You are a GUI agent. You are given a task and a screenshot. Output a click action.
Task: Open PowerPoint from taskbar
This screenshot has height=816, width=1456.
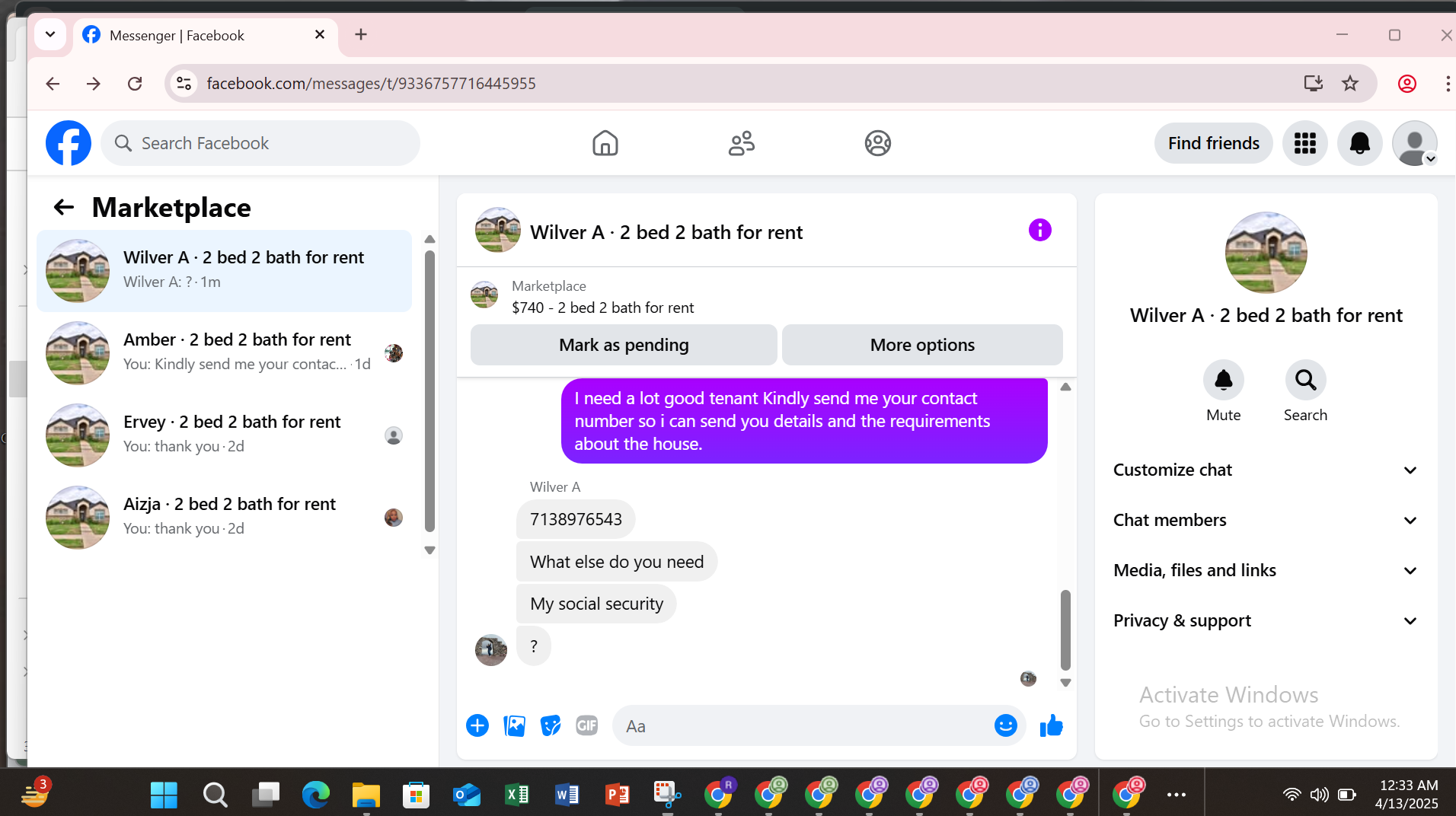coord(618,795)
